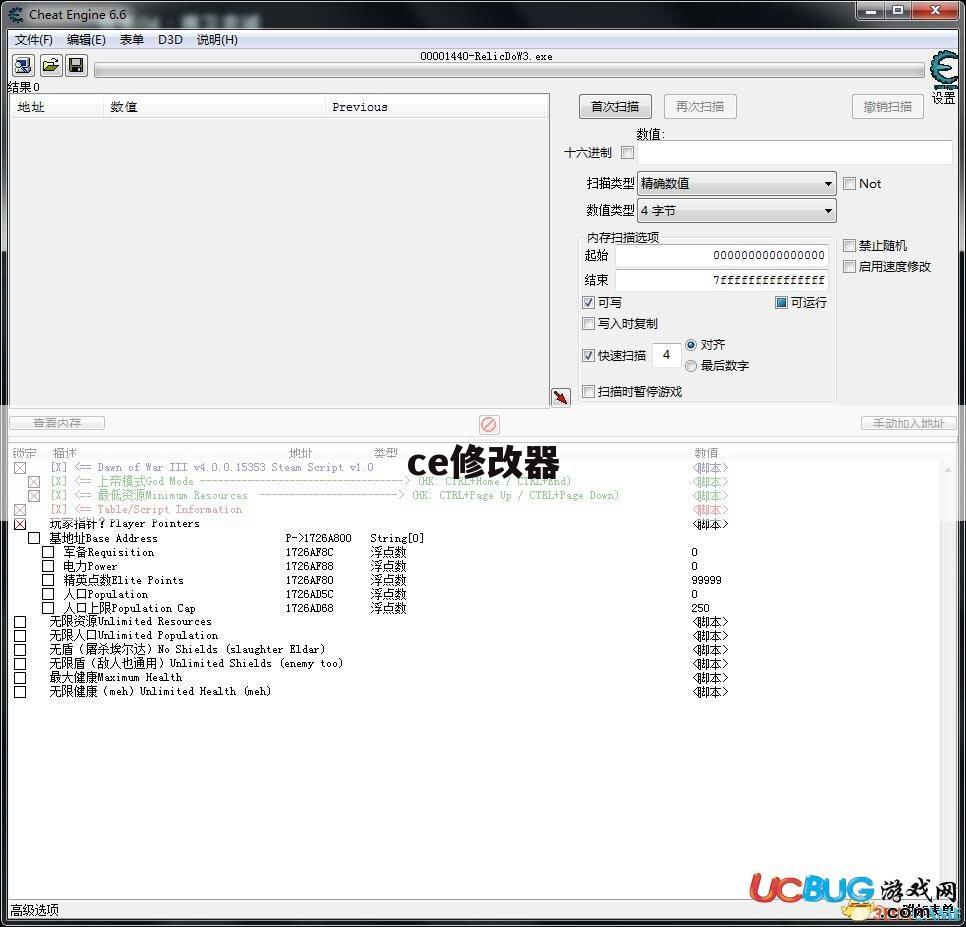Enable the 无限人口Unlimited Population script
This screenshot has height=927, width=966.
20,636
